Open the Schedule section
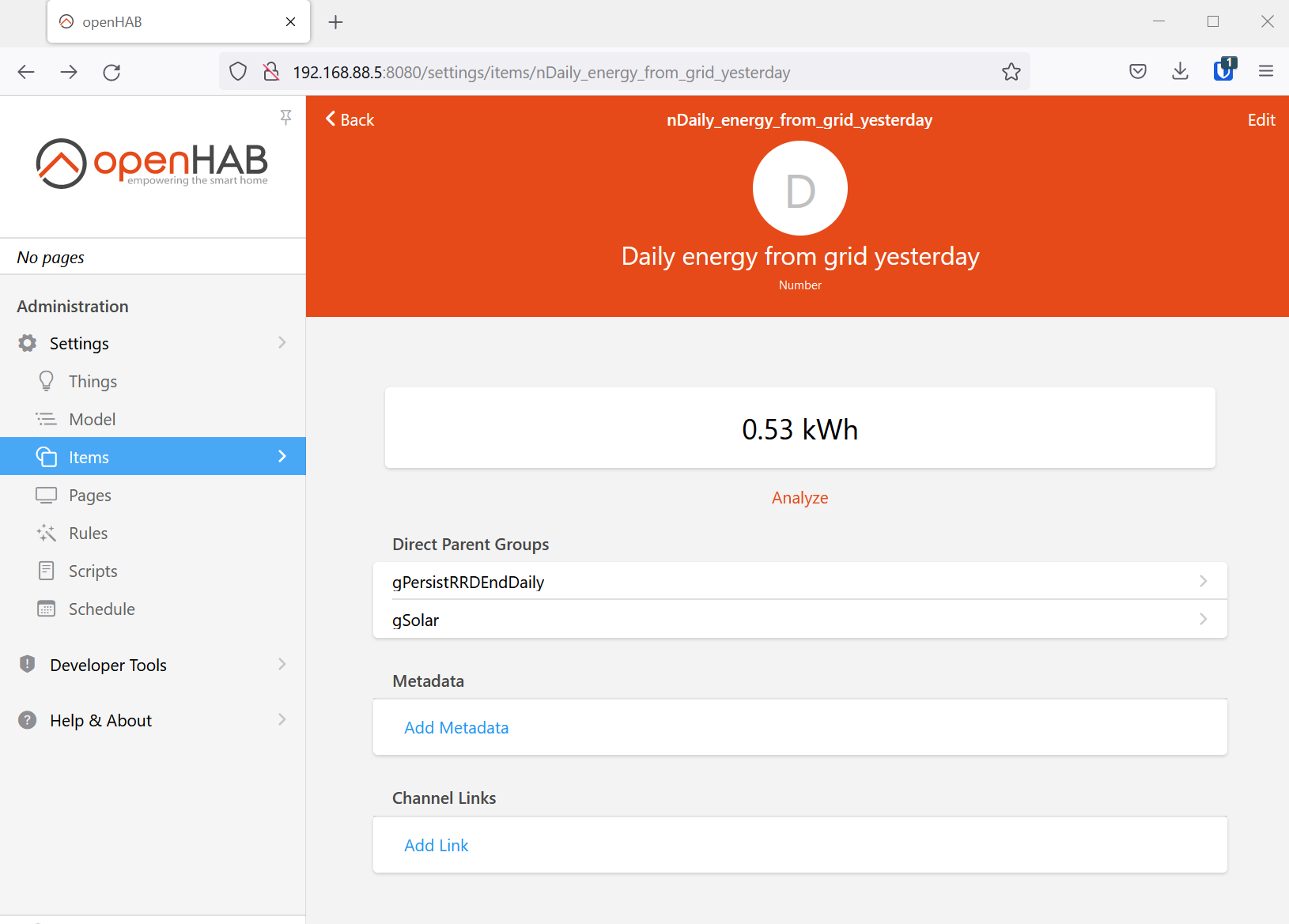This screenshot has height=924, width=1289. (100, 609)
